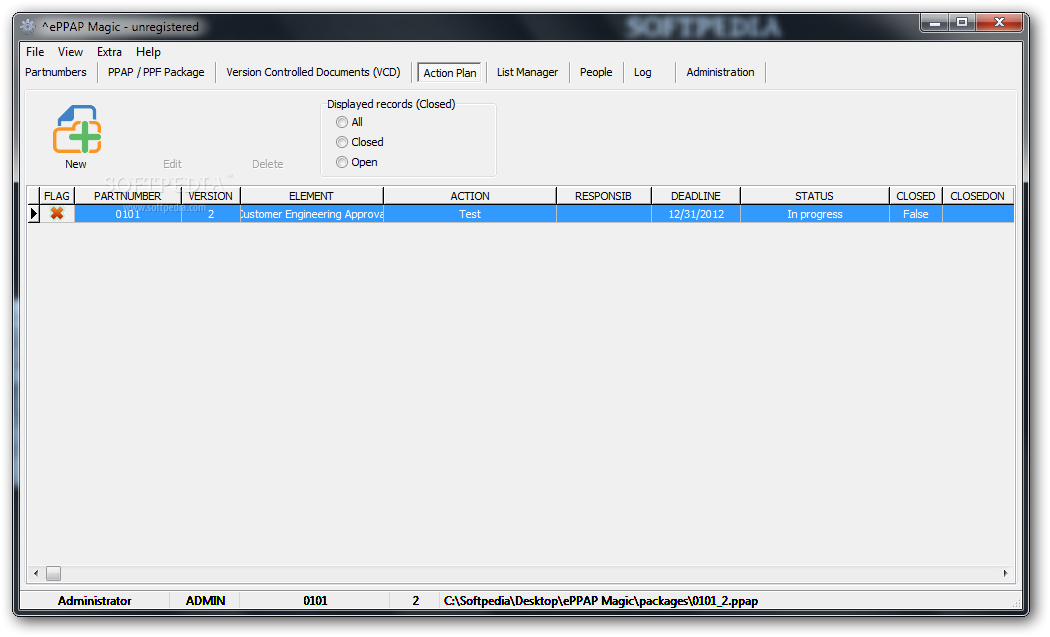Open the Help menu

(x=148, y=52)
